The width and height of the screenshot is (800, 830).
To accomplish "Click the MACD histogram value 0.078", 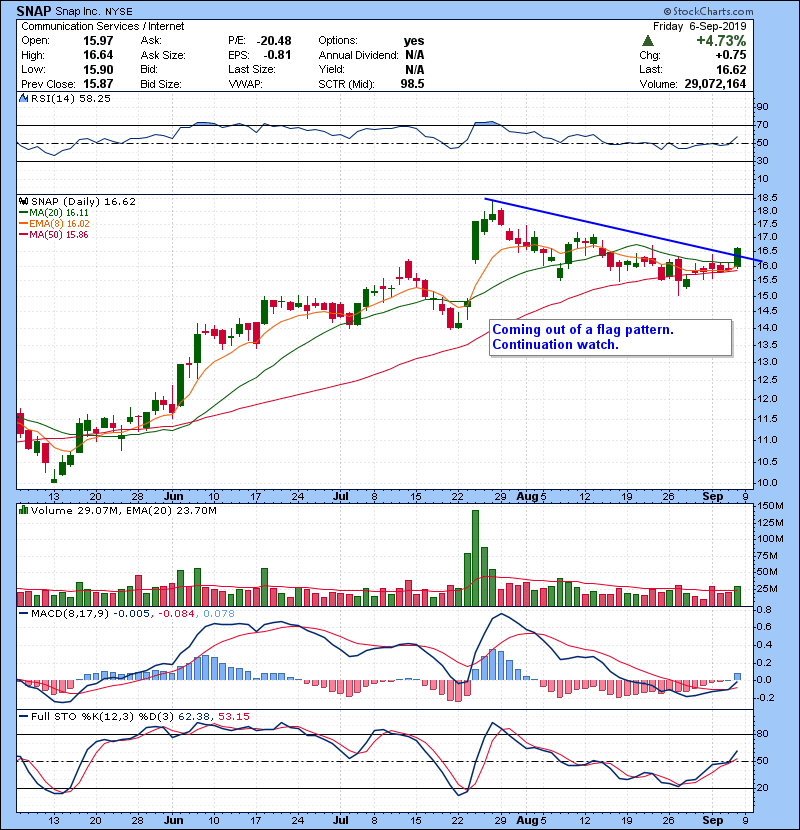I will point(219,614).
